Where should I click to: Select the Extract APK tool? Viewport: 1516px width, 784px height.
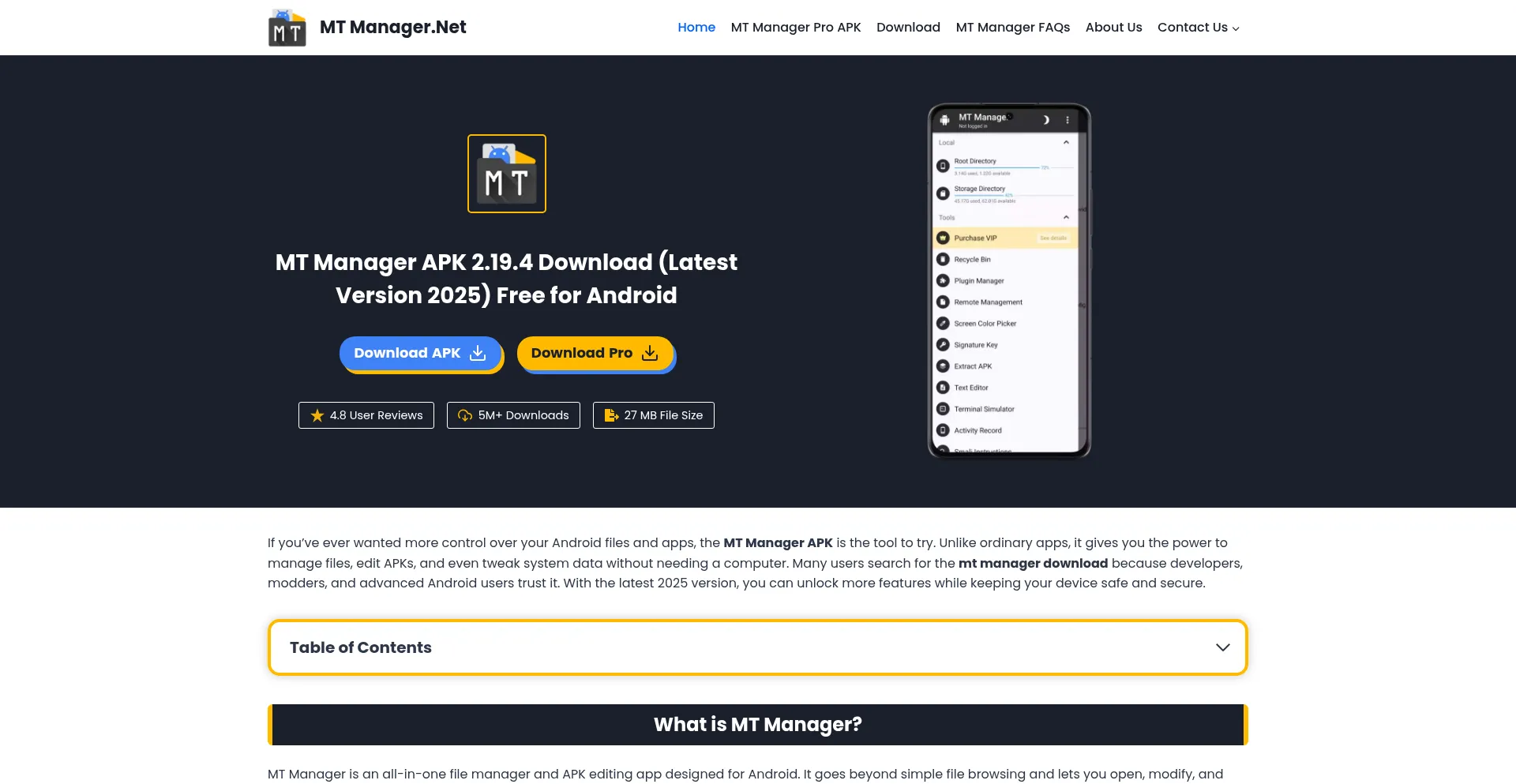pos(972,366)
